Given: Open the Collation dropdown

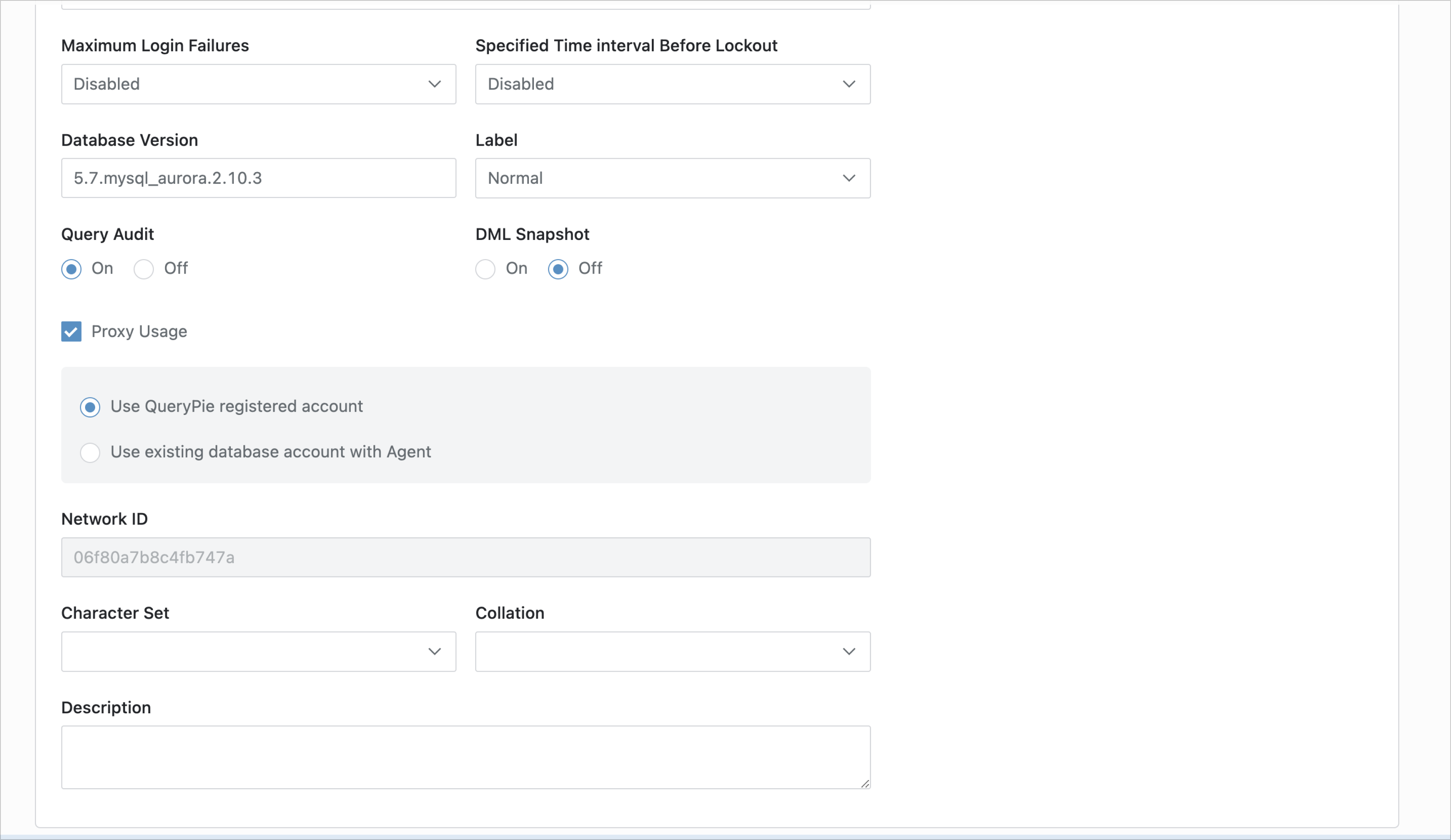Looking at the screenshot, I should click(x=672, y=651).
